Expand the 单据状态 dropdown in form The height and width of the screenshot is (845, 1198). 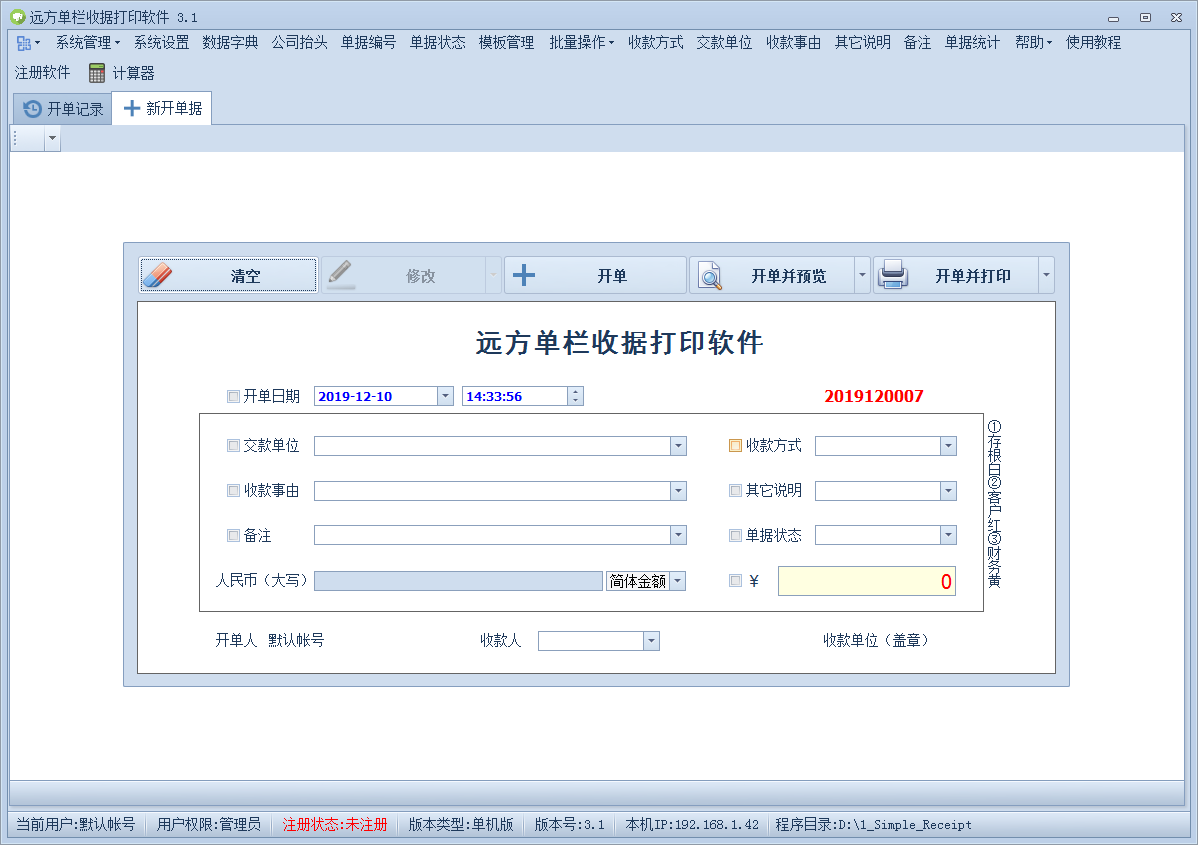click(947, 535)
